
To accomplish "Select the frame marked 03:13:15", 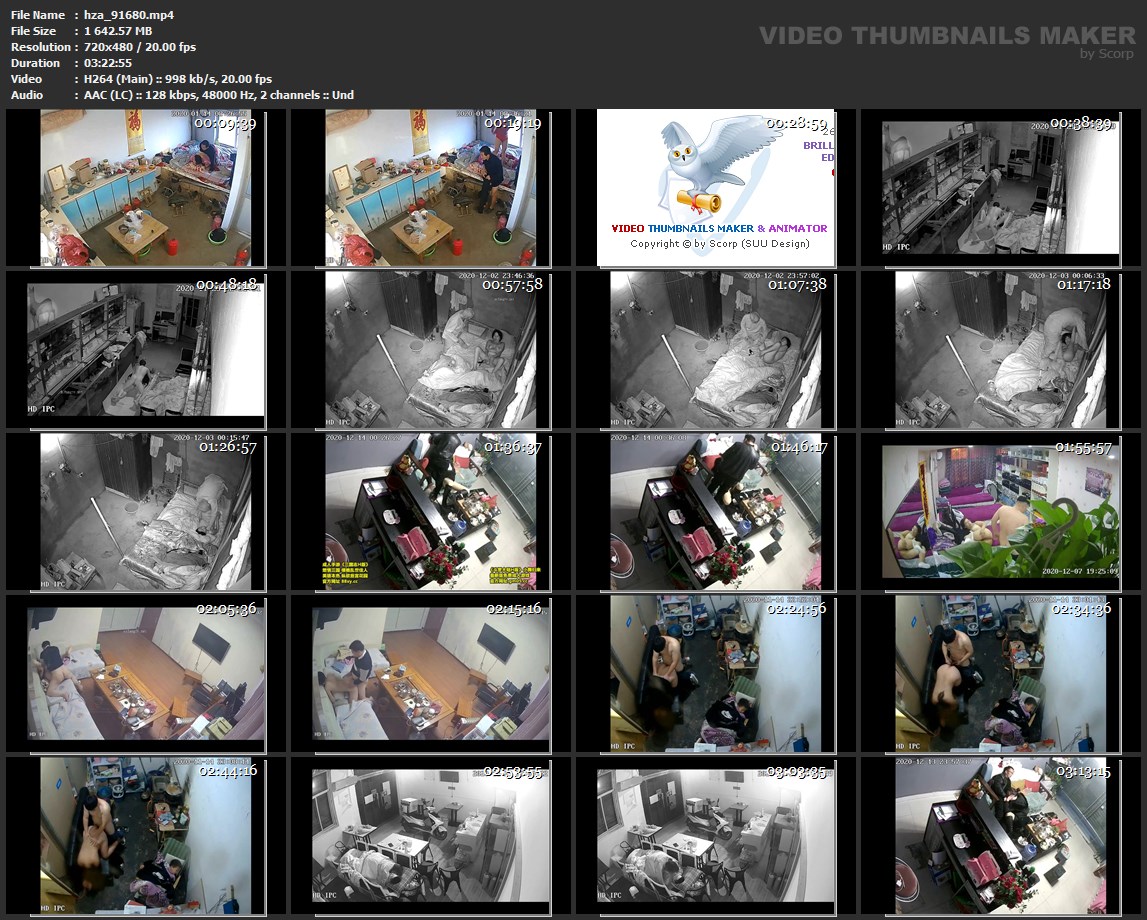I will (x=1001, y=835).
